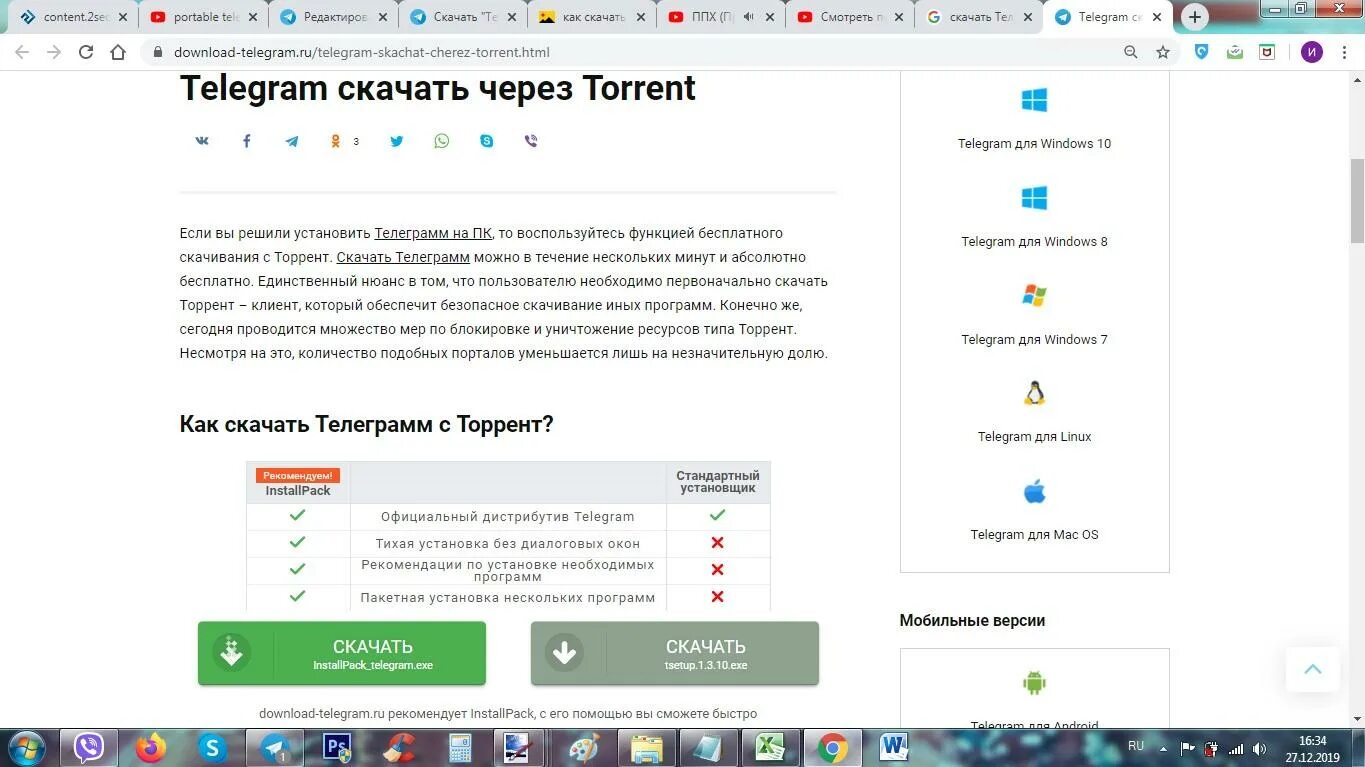Click the Рекомендуем! InstallPack header
This screenshot has height=767, width=1365.
[x=298, y=483]
